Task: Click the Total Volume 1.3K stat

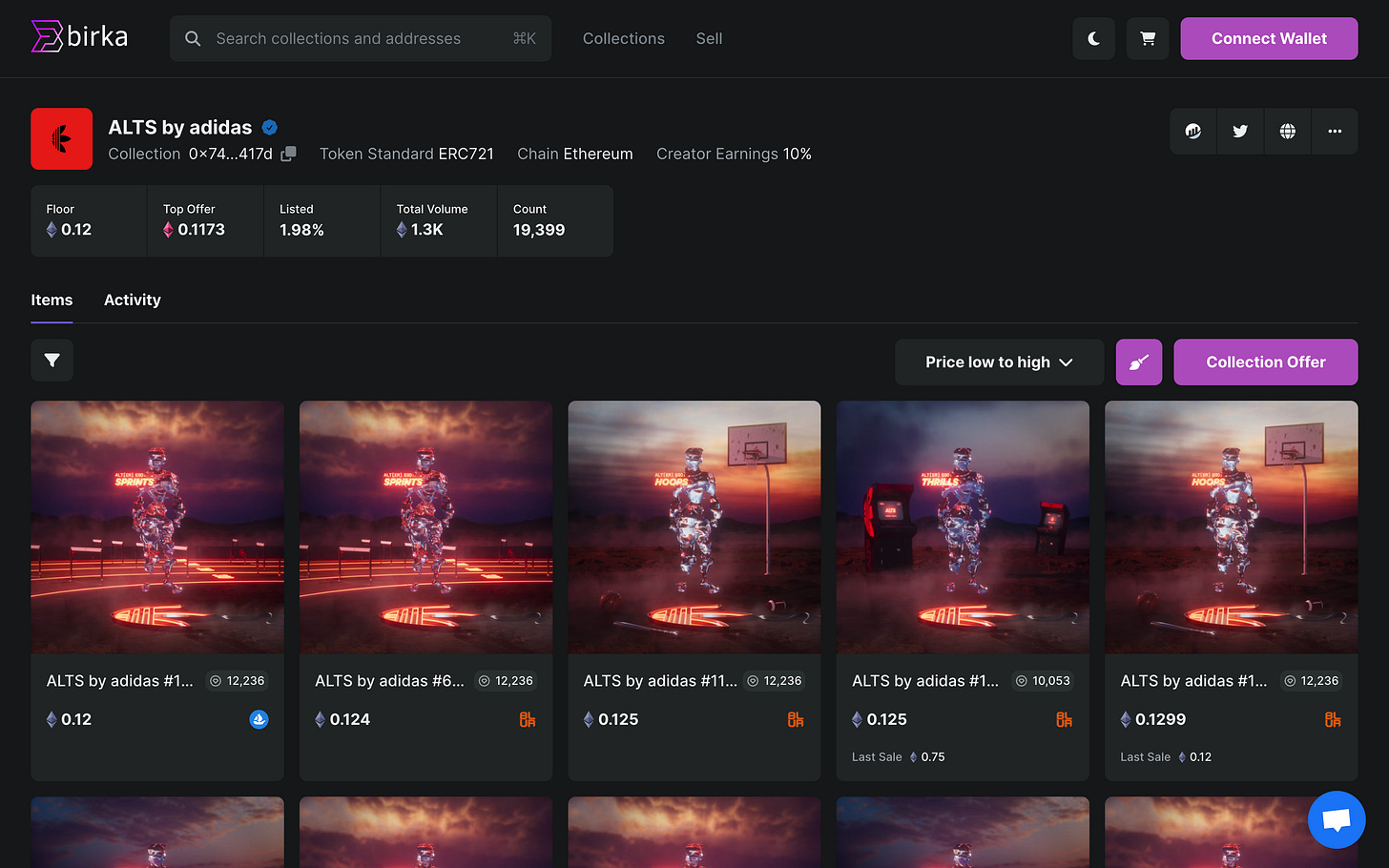Action: tap(439, 220)
